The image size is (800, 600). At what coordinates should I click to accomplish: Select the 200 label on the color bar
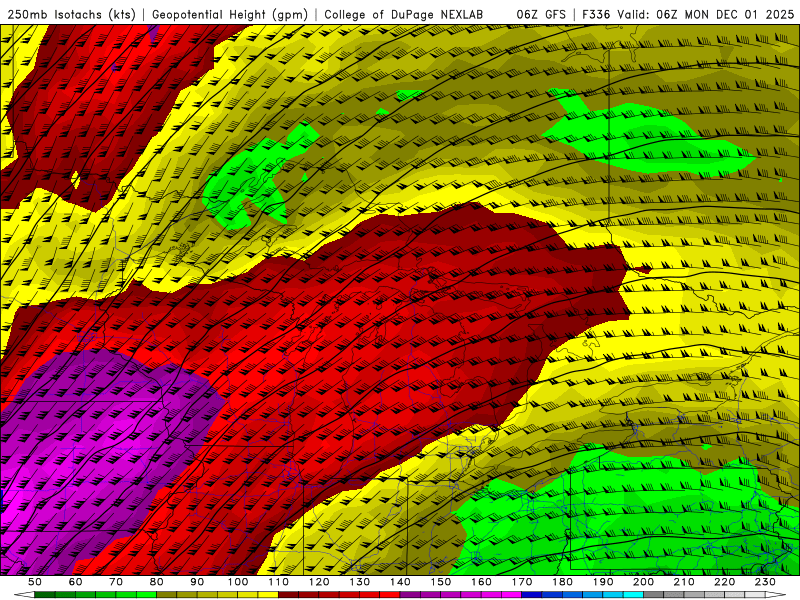pos(643,582)
